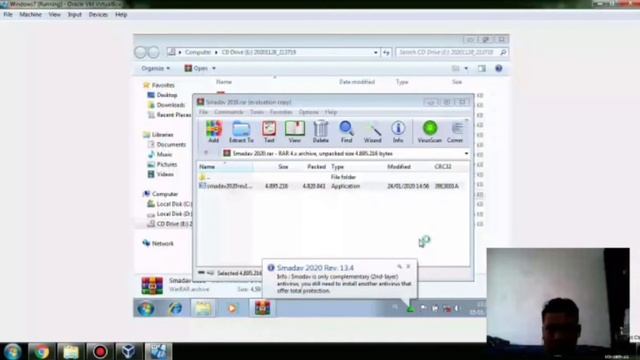Sort WinRAR list by Packed column
The height and width of the screenshot is (360, 640).
(316, 167)
